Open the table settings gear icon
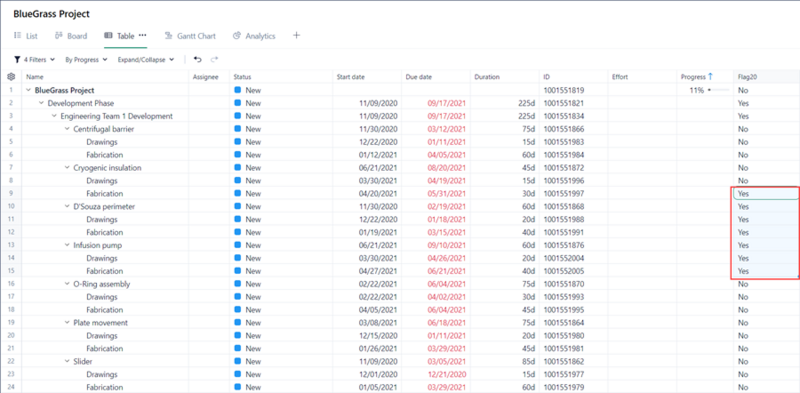800x393 pixels. 11,77
